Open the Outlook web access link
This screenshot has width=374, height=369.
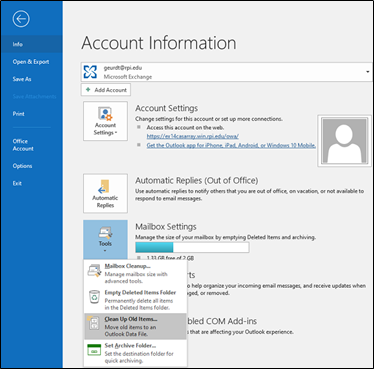(193, 136)
